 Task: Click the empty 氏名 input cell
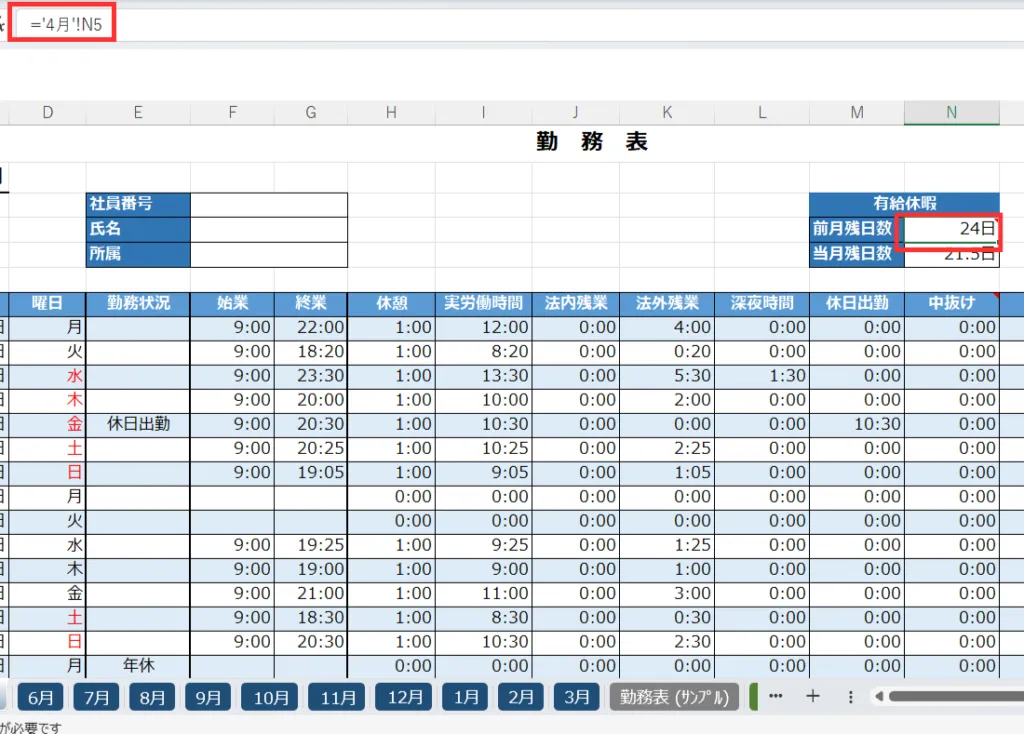pyautogui.click(x=268, y=229)
